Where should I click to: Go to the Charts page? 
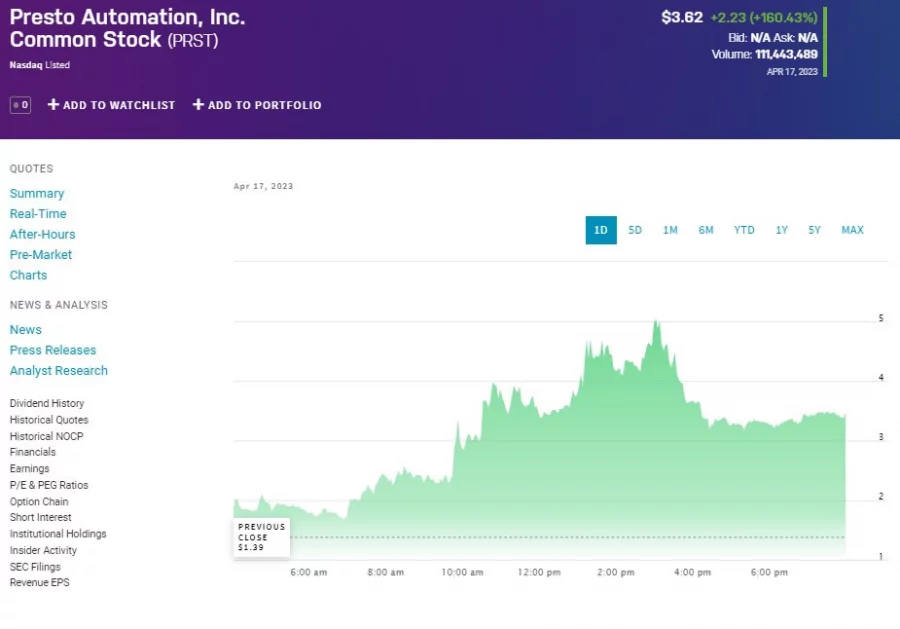pyautogui.click(x=28, y=275)
